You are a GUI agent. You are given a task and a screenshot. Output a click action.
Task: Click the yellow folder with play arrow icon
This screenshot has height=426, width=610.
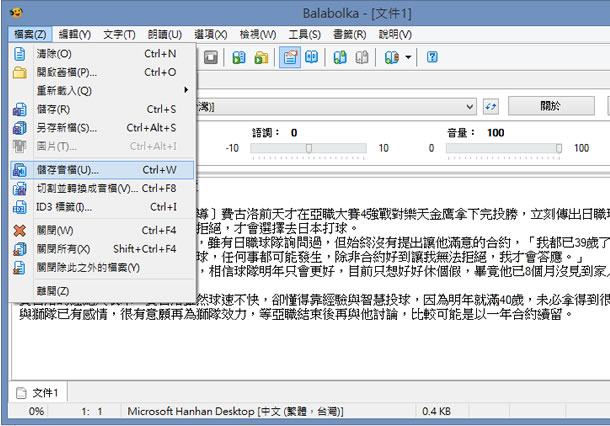click(261, 58)
